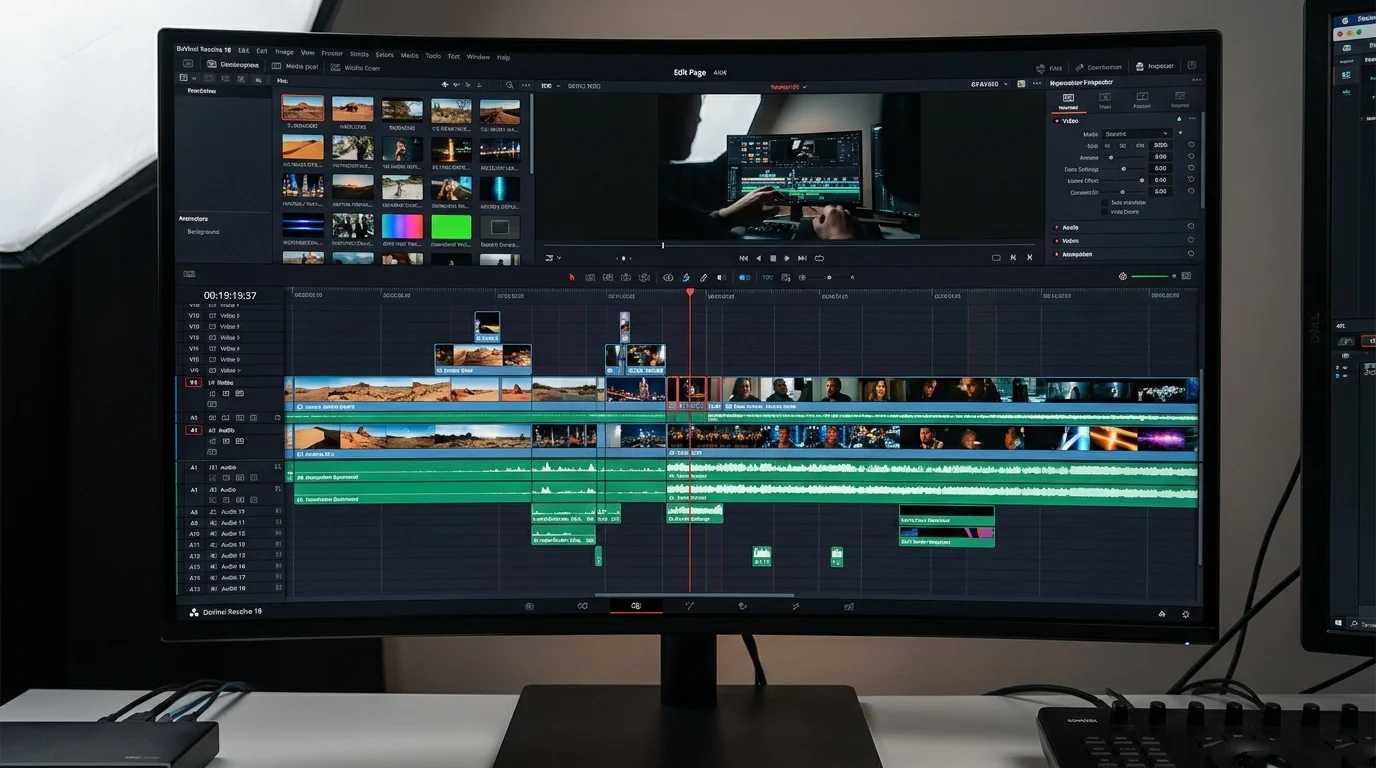Select the red arrow selection tool
1376x768 pixels.
tap(572, 277)
